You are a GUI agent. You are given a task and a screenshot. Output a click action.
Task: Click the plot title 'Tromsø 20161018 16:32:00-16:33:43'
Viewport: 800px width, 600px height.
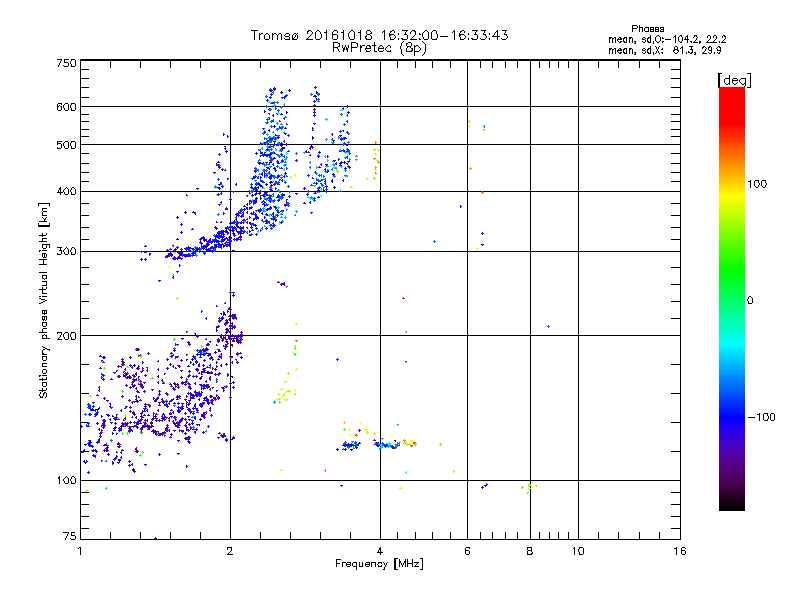pyautogui.click(x=379, y=35)
